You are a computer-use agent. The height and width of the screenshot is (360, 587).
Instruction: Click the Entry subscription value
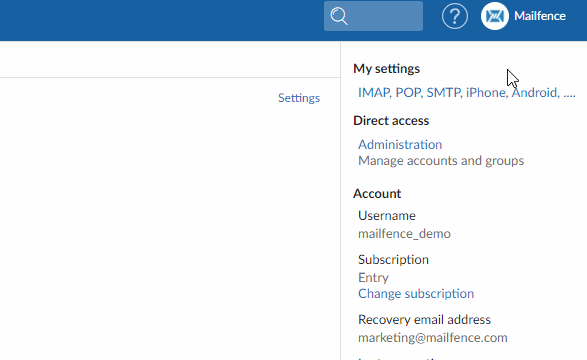(373, 278)
